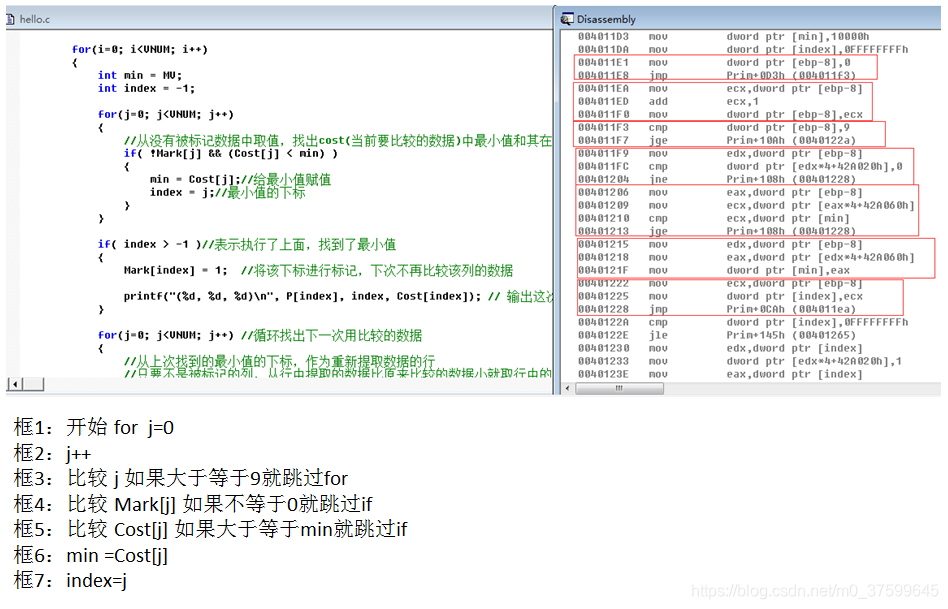The height and width of the screenshot is (609, 948).
Task: Click the caption '框7: index=j'
Action: [70, 580]
